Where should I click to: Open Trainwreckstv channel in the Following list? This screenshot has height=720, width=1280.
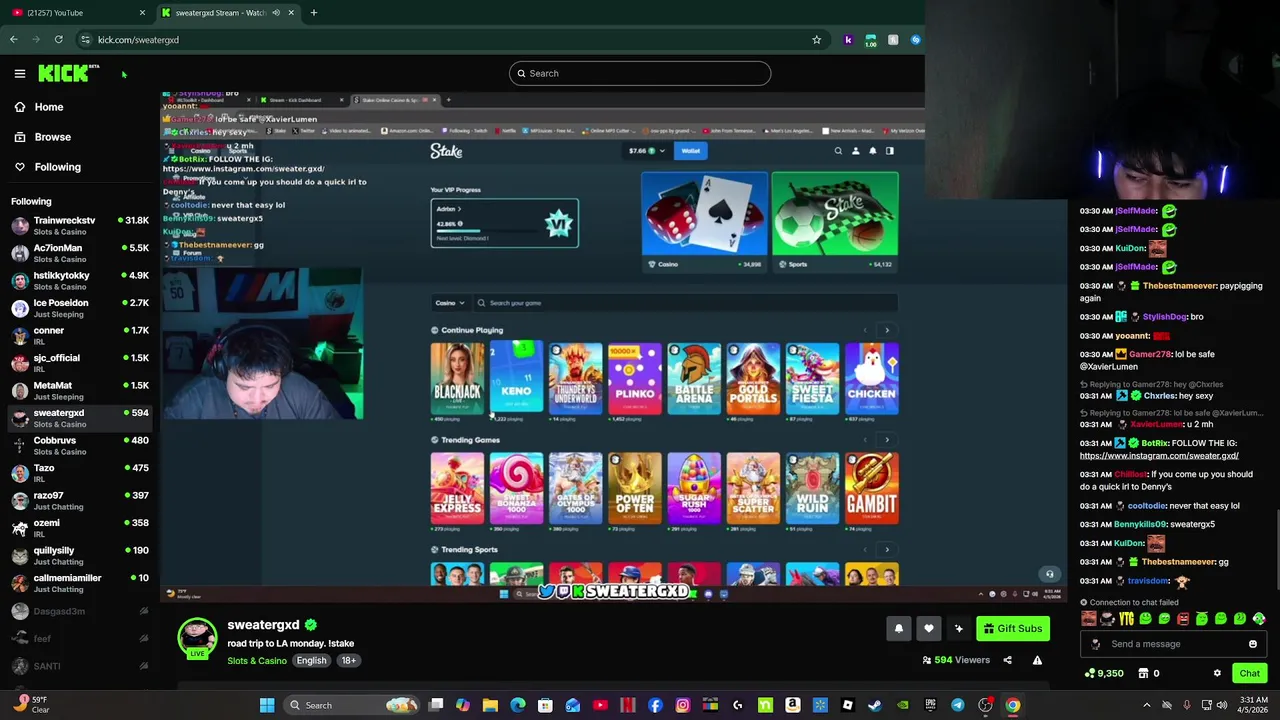(79, 226)
